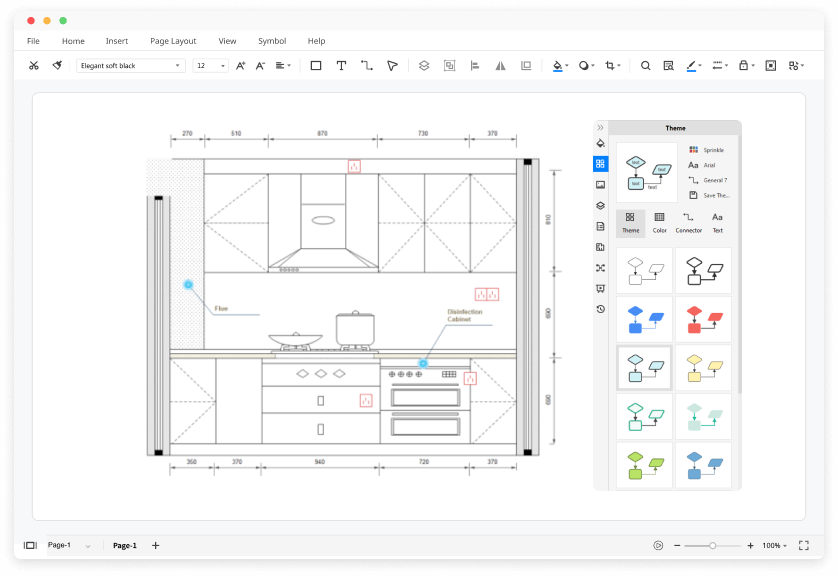Open the text alignment dropdown
The width and height of the screenshot is (838, 576).
coord(283,66)
